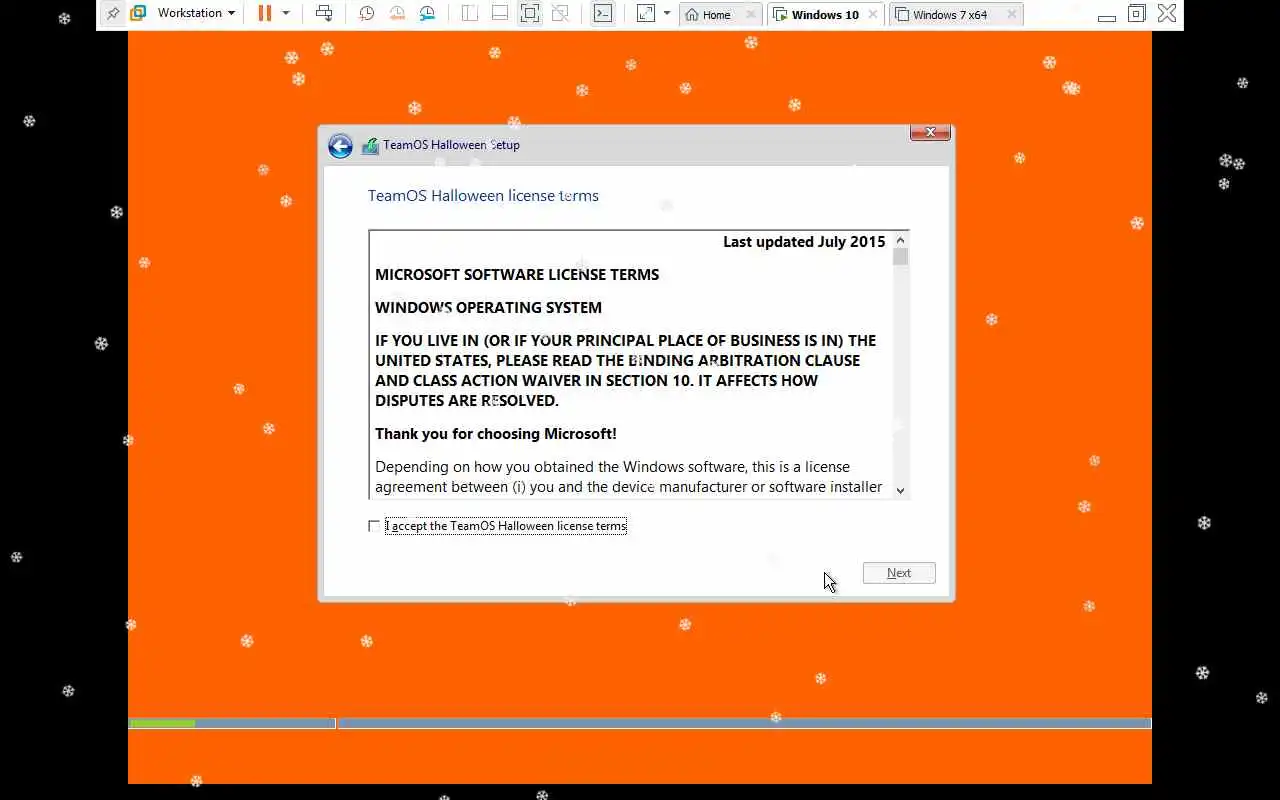This screenshot has height=800, width=1280.
Task: Click the Next button
Action: click(x=899, y=573)
